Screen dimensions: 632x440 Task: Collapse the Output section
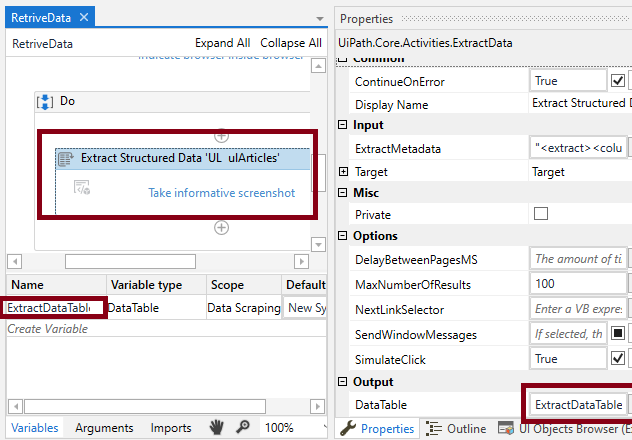tap(342, 382)
